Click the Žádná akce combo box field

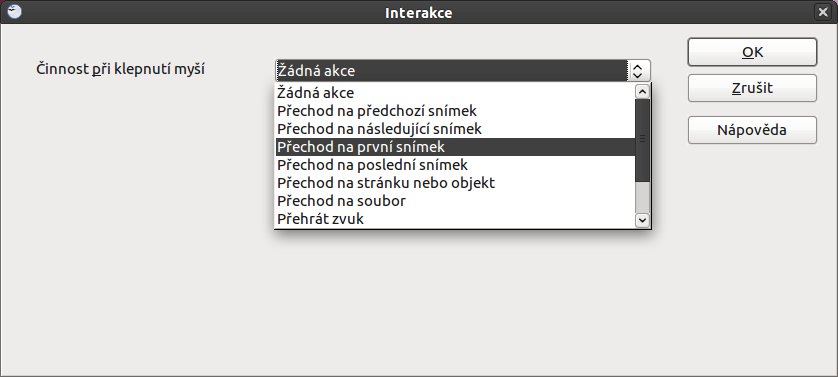[452, 71]
